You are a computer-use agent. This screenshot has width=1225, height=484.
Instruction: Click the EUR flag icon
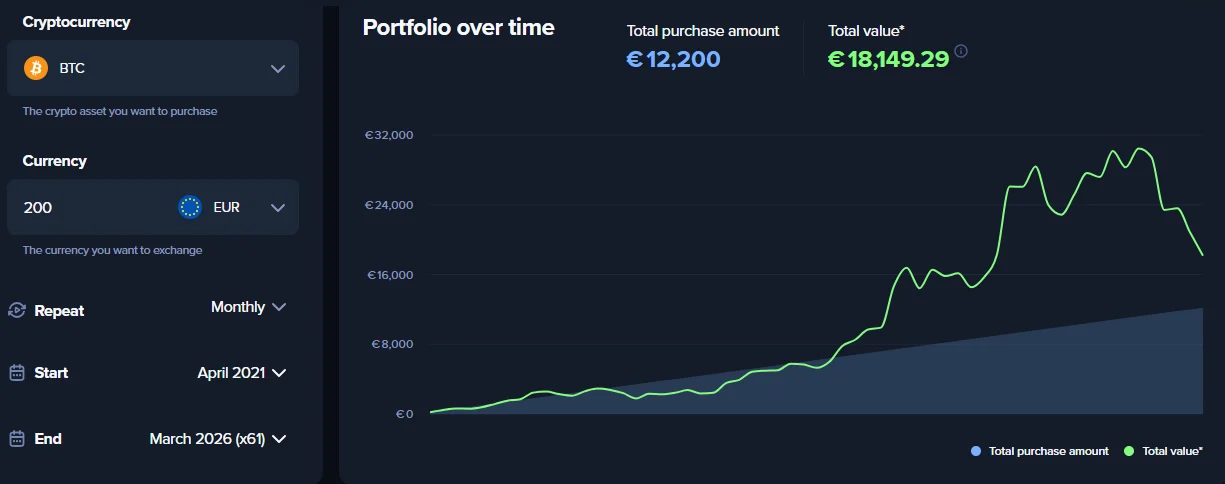tap(190, 207)
